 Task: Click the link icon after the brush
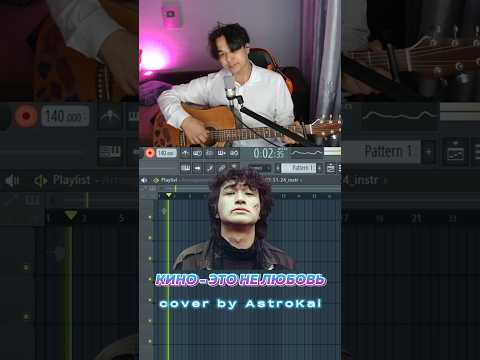(222, 168)
